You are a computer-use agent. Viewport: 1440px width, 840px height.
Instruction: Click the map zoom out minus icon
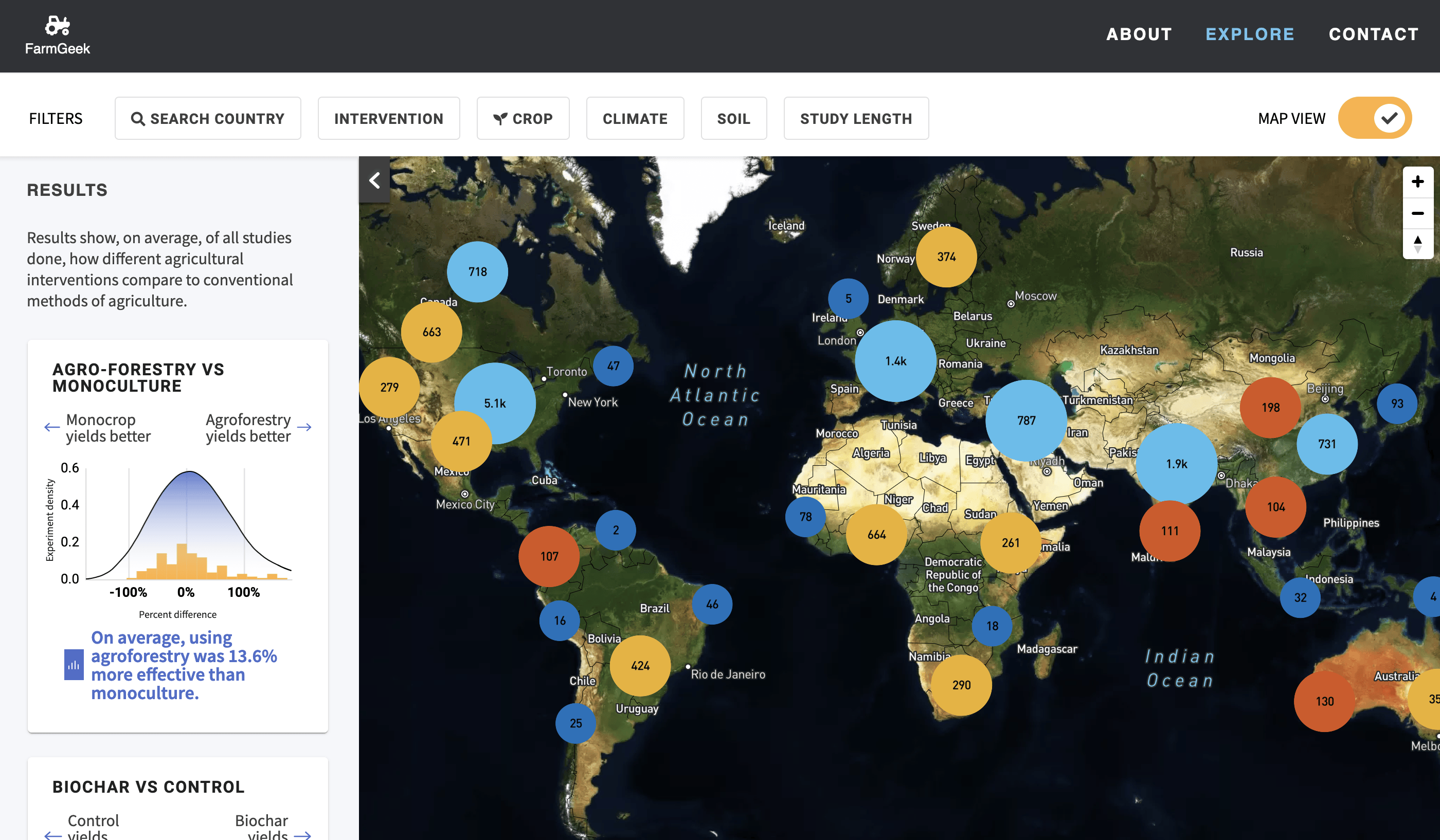point(1417,213)
